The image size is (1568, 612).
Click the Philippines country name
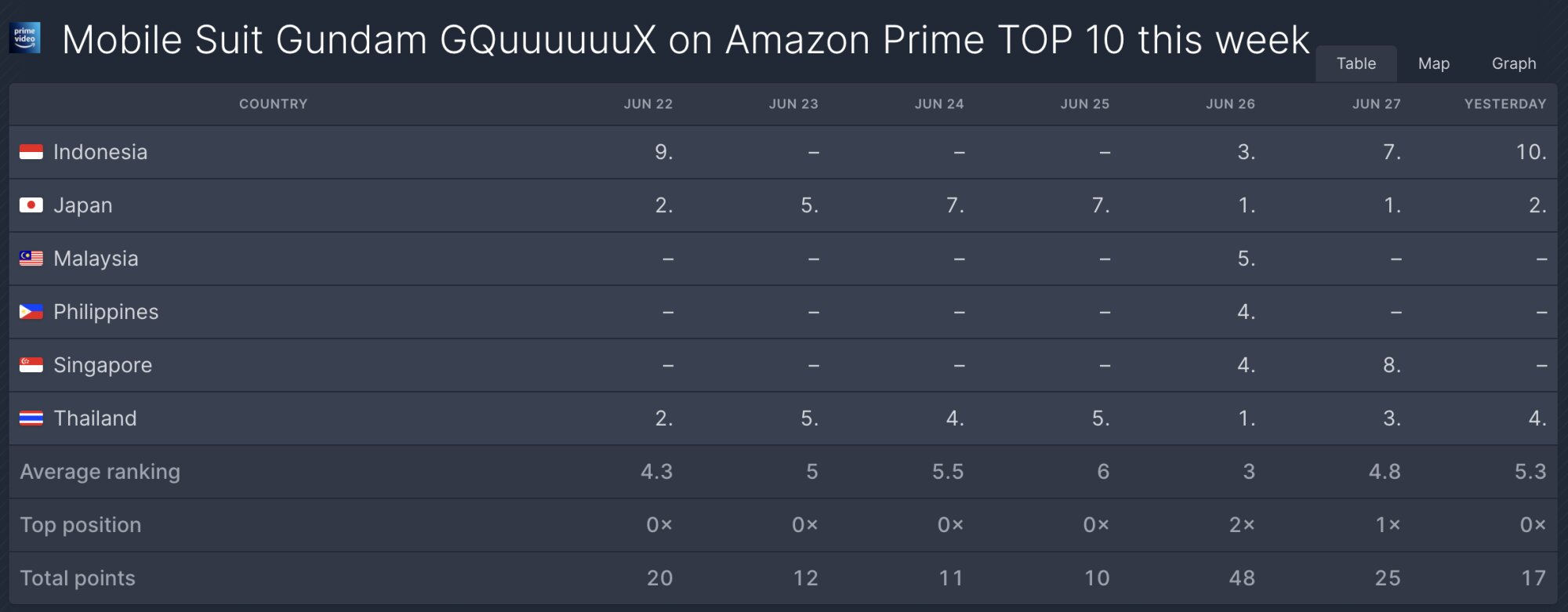click(x=106, y=312)
